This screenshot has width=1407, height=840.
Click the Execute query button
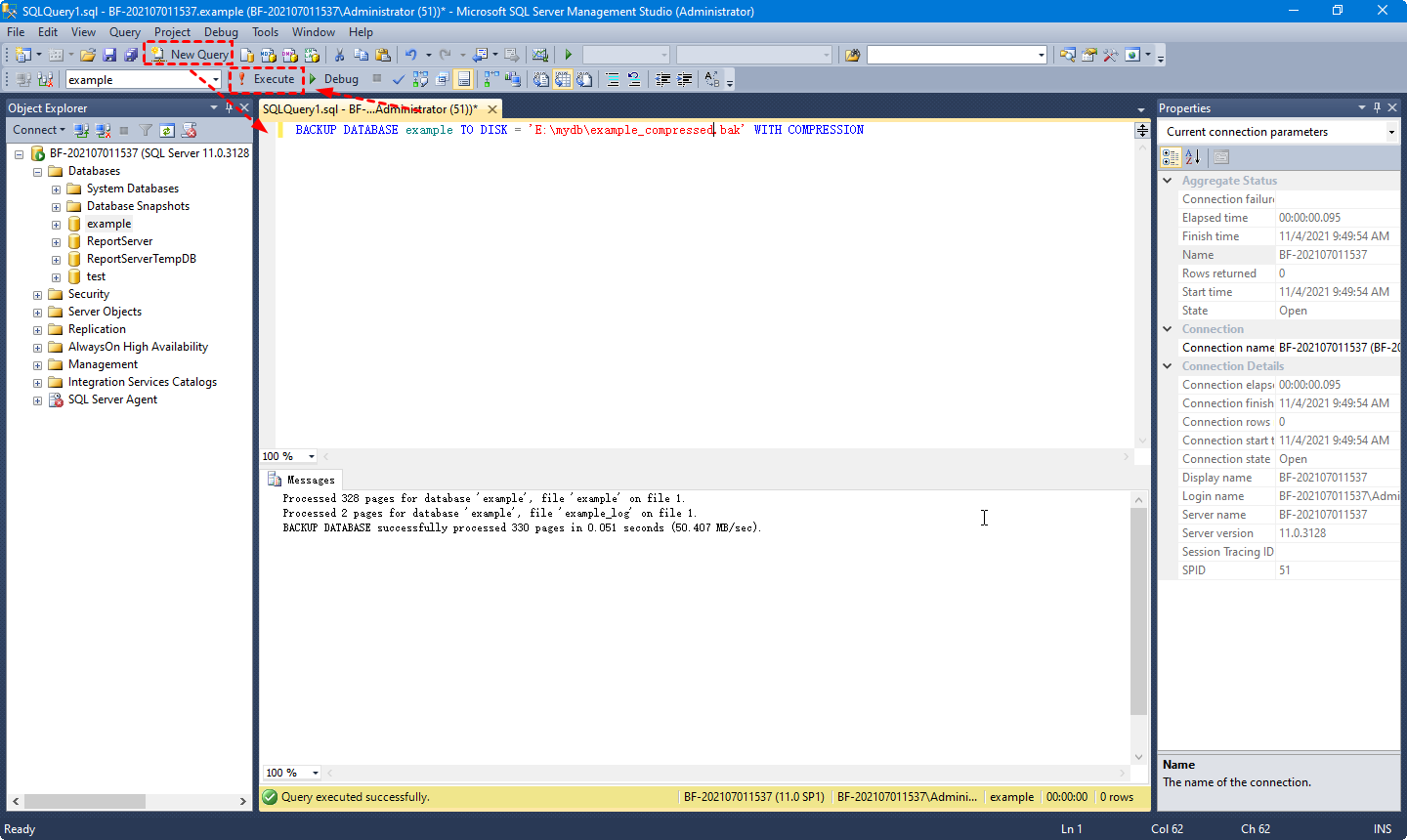click(x=266, y=79)
